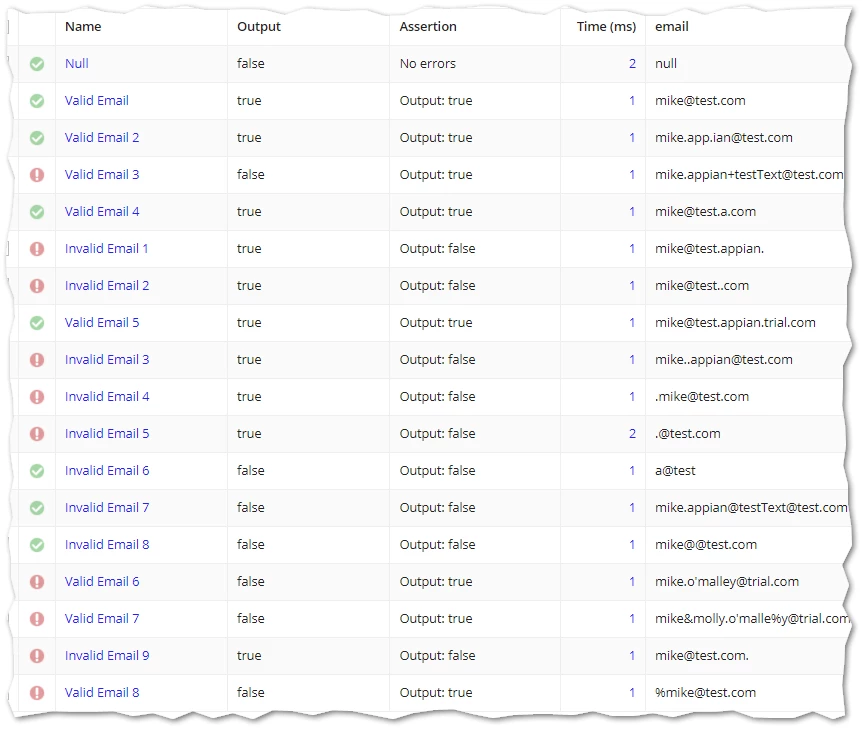Open the Valid Email 2 test case
The height and width of the screenshot is (729, 862).
tap(102, 137)
